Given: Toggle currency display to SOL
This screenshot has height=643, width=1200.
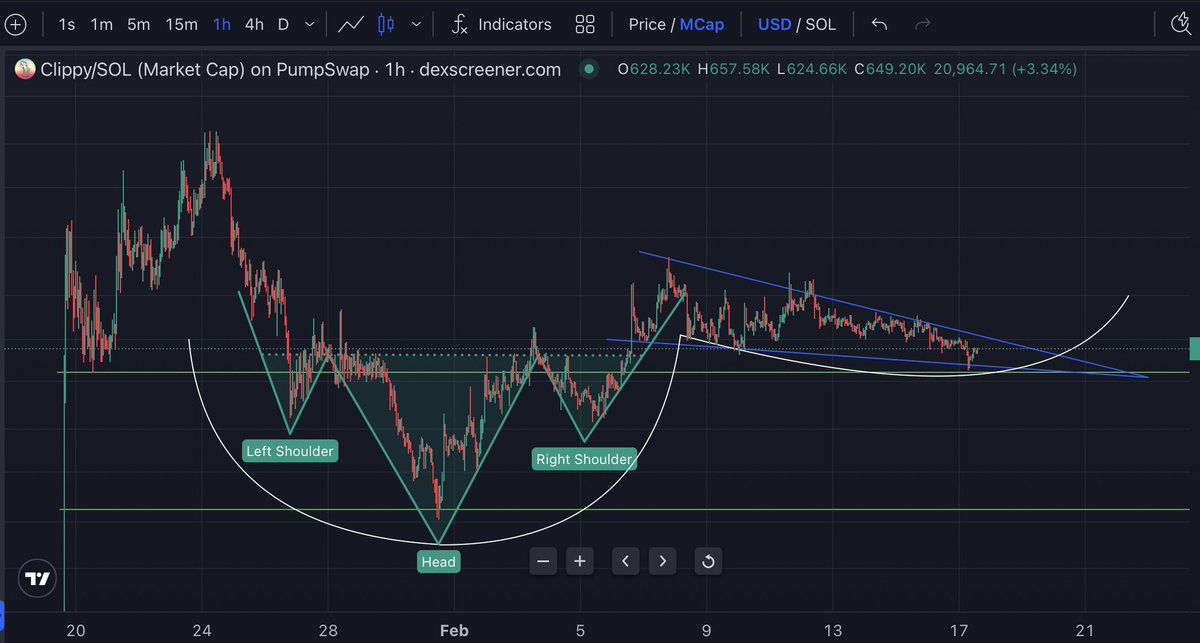Looking at the screenshot, I should click(x=822, y=24).
